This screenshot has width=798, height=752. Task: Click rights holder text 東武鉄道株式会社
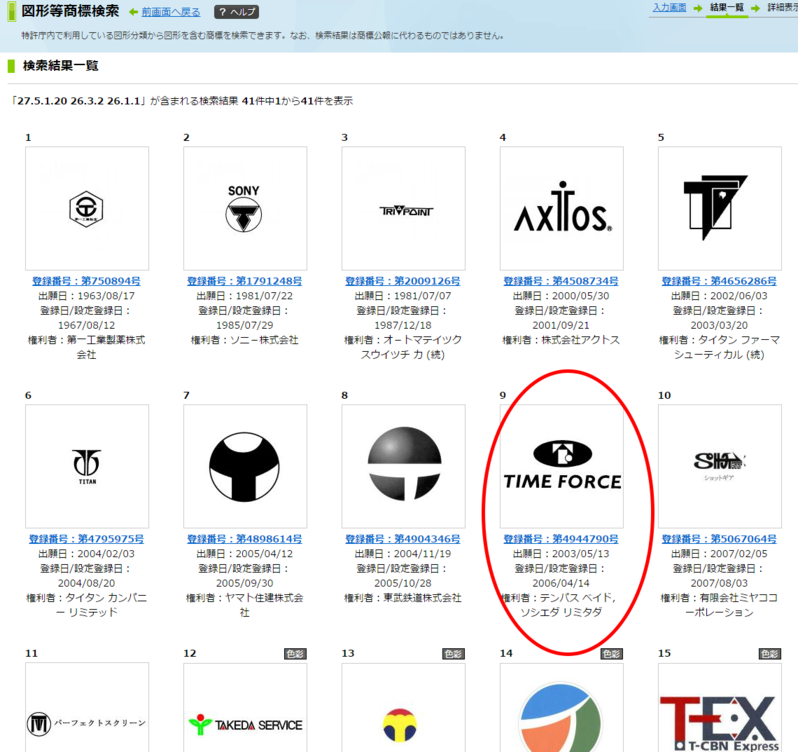(422, 598)
